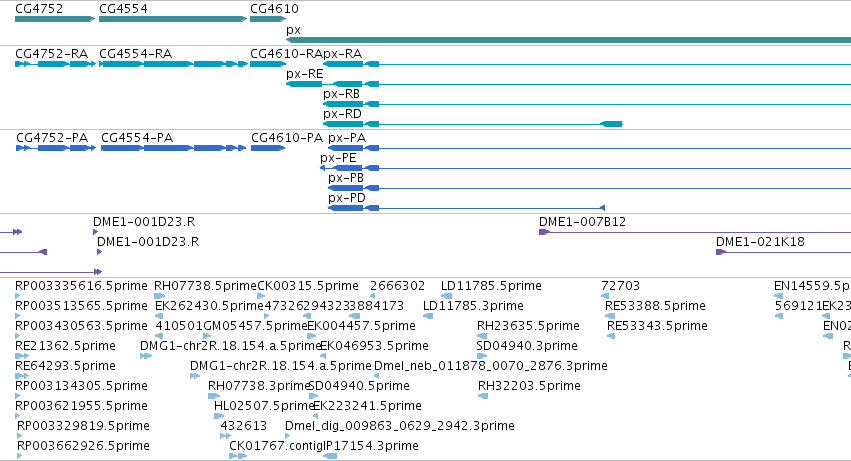The image size is (851, 461).
Task: Open the RP003662926.5prime EST label
Action: coord(83,447)
